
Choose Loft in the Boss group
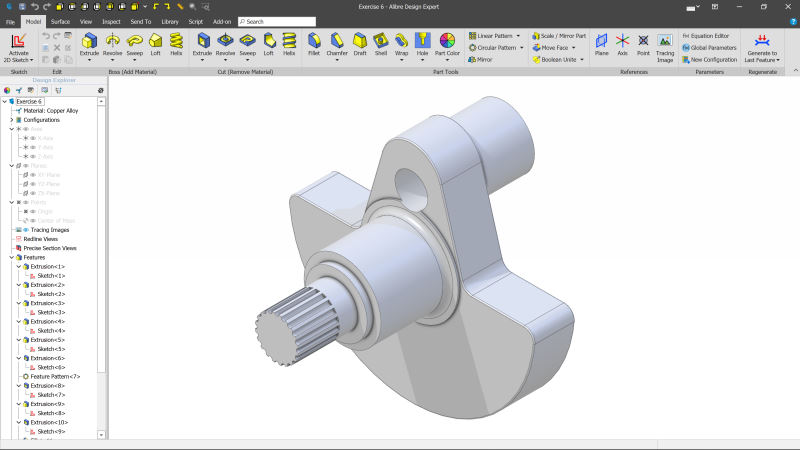[155, 45]
